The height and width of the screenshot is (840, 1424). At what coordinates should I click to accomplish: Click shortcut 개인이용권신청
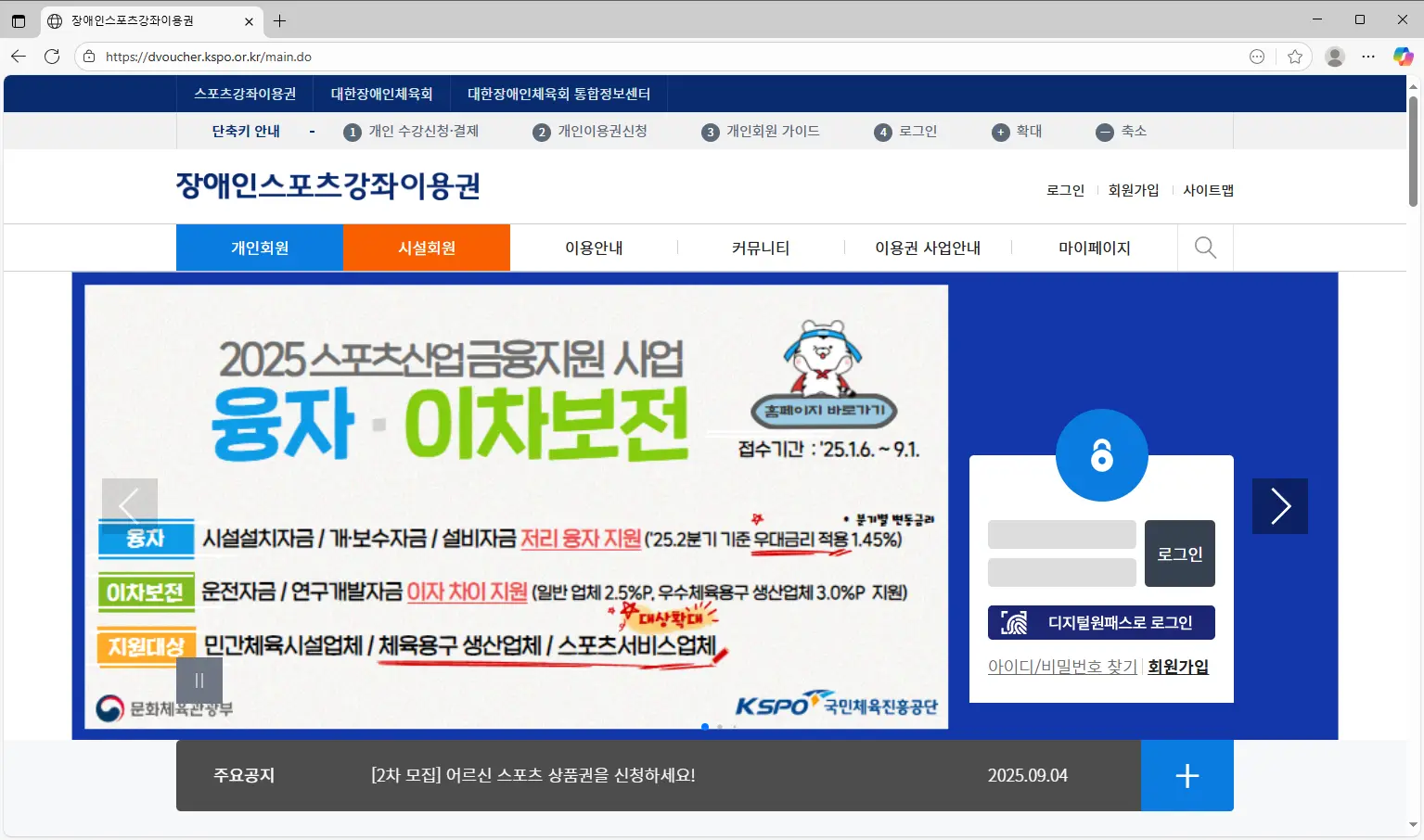click(590, 132)
